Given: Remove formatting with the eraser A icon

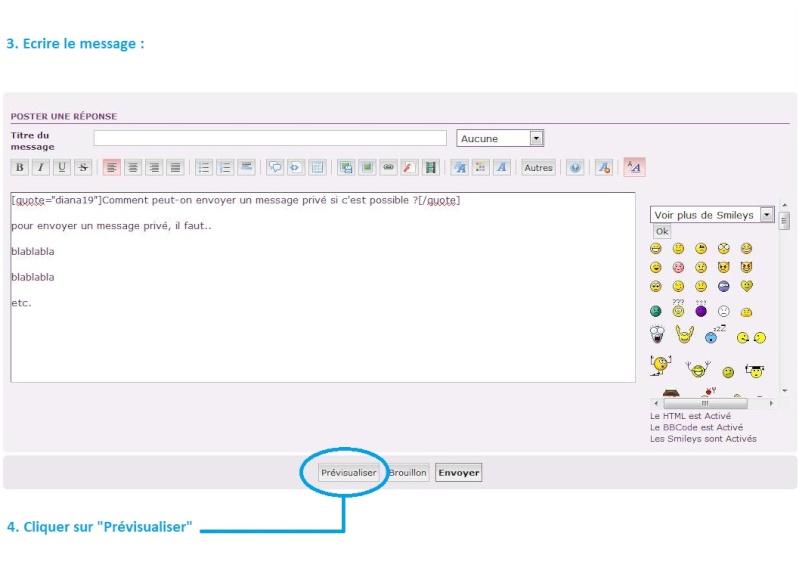Looking at the screenshot, I should [604, 167].
